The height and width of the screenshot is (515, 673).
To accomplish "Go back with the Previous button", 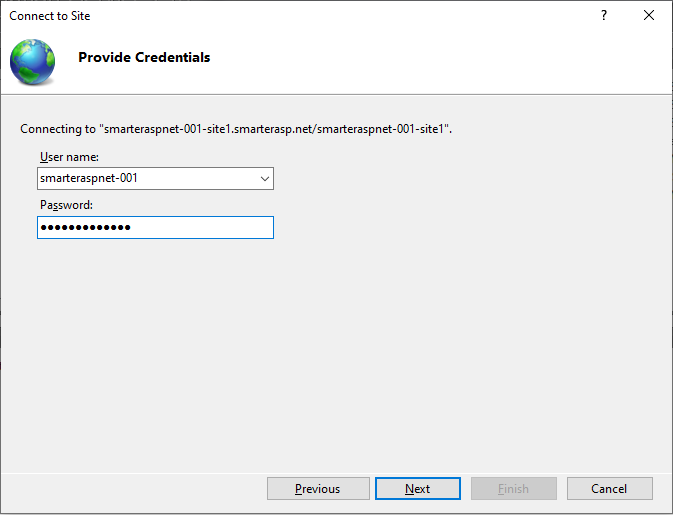I will click(318, 488).
